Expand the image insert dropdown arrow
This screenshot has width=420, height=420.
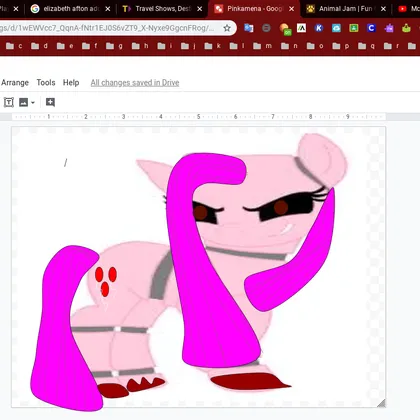[33, 102]
